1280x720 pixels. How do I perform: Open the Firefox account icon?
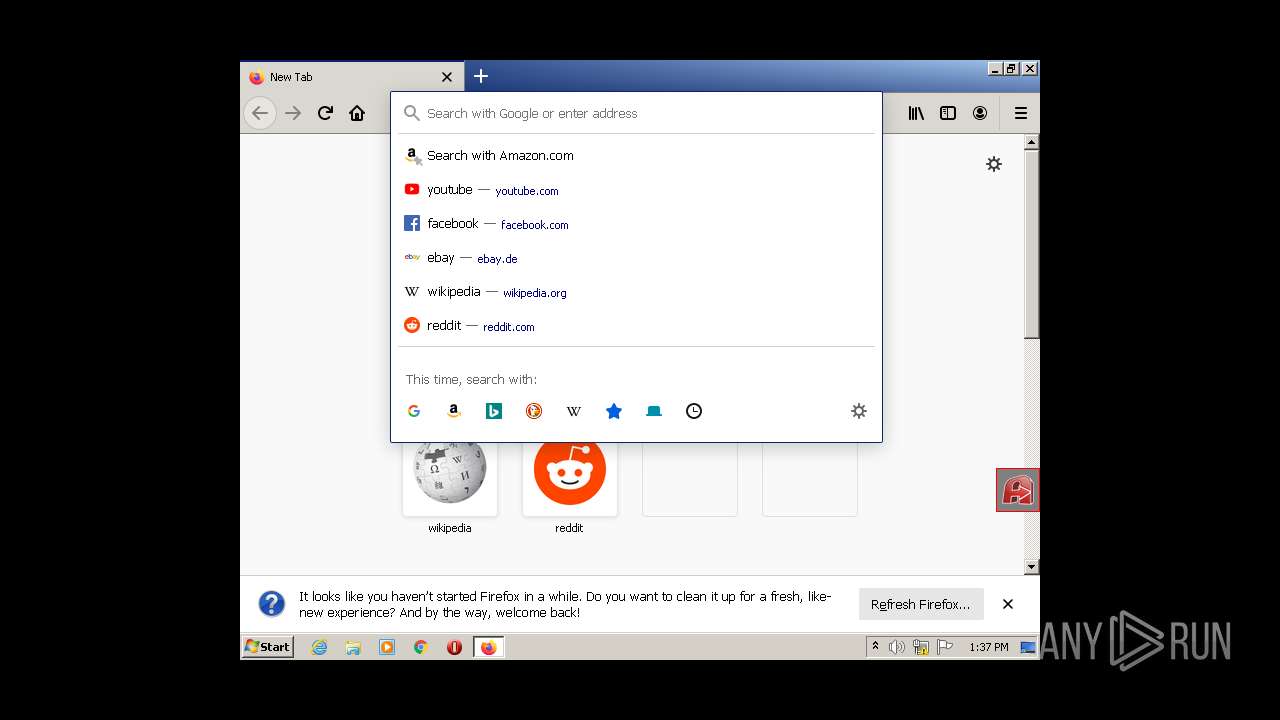[980, 113]
